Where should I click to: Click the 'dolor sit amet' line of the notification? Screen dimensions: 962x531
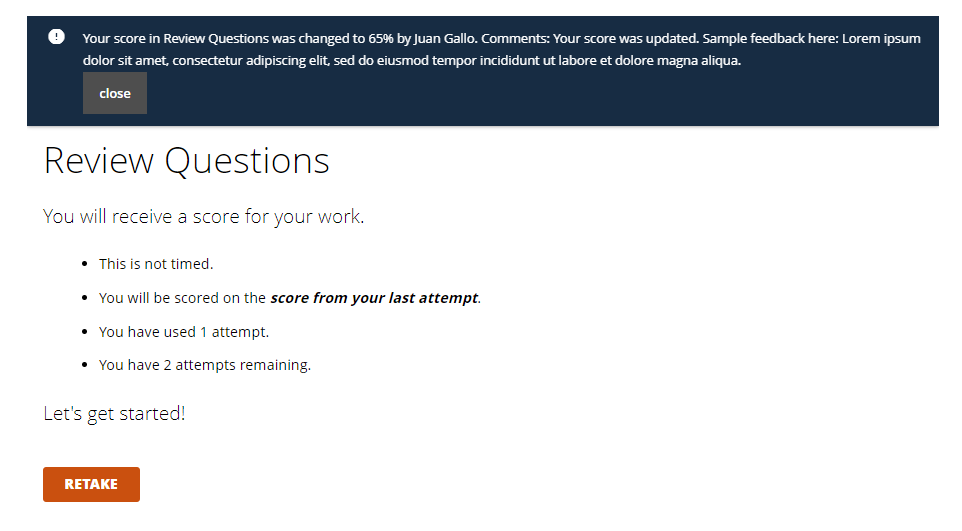point(412,60)
